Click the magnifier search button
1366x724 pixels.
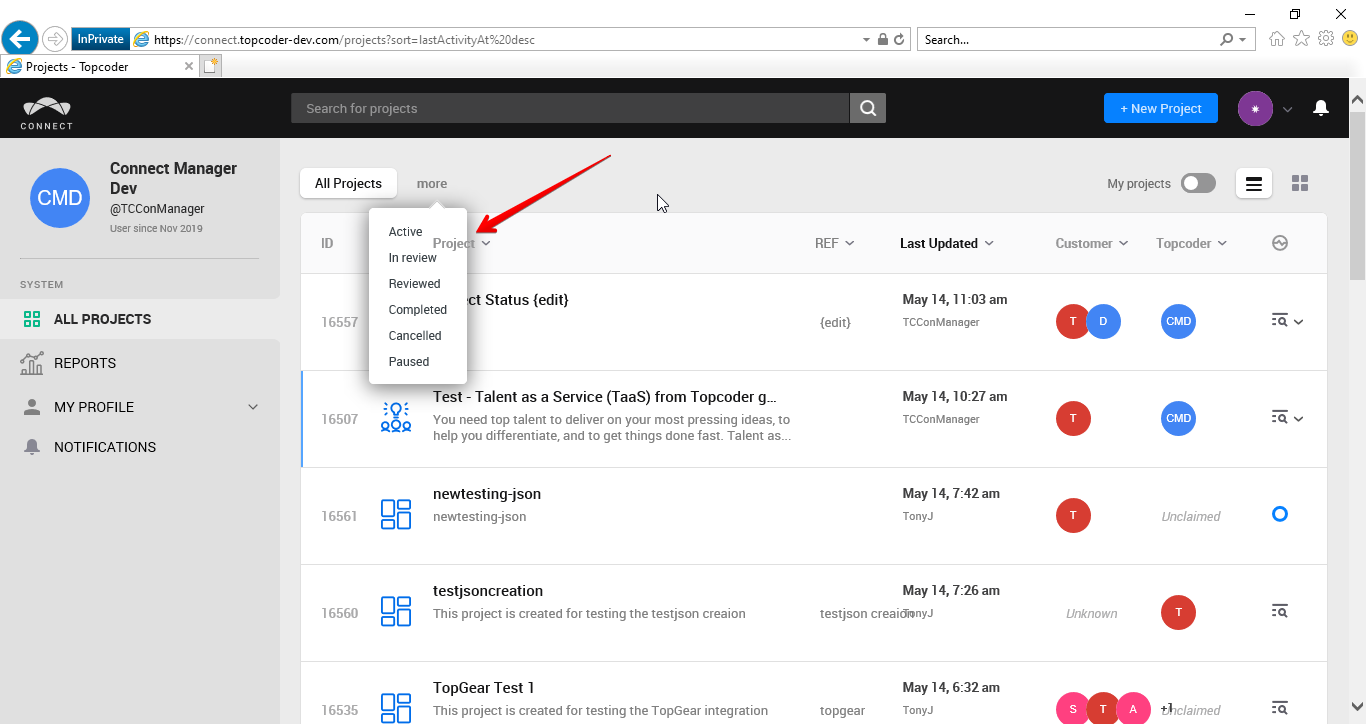pos(868,108)
